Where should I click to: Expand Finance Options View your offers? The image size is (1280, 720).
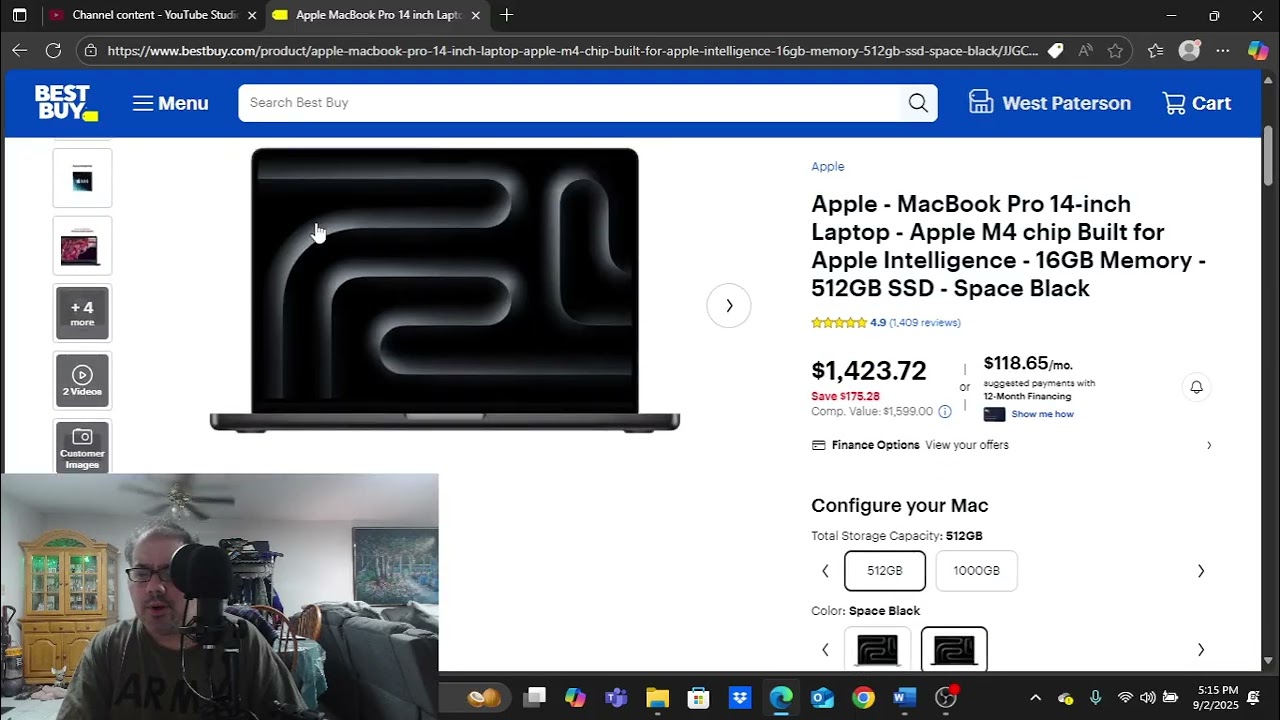(x=1012, y=445)
